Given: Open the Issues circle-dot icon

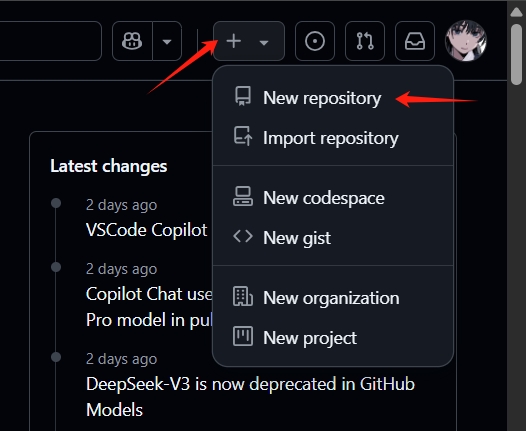Looking at the screenshot, I should pyautogui.click(x=315, y=41).
